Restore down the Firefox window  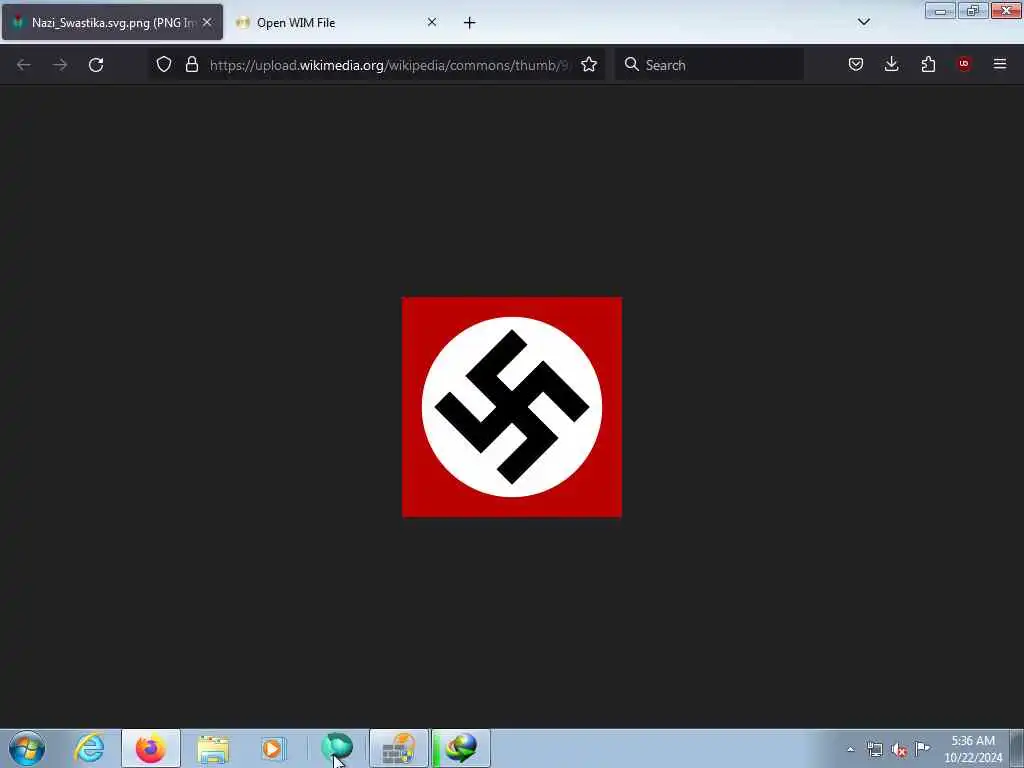click(x=972, y=11)
